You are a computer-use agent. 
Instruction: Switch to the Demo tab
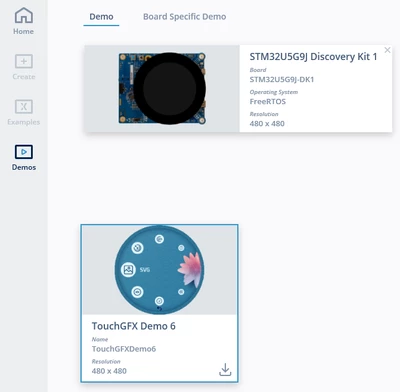click(101, 17)
